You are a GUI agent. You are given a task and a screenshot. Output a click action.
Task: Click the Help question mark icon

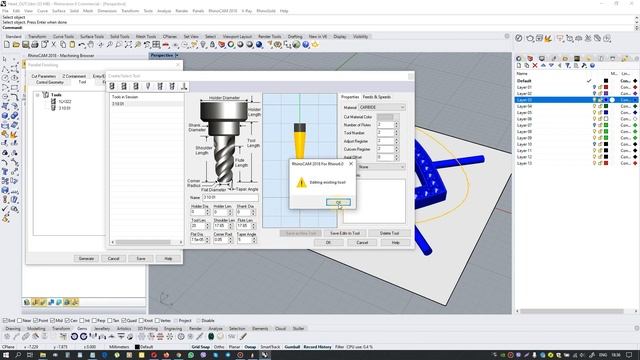tap(306, 44)
